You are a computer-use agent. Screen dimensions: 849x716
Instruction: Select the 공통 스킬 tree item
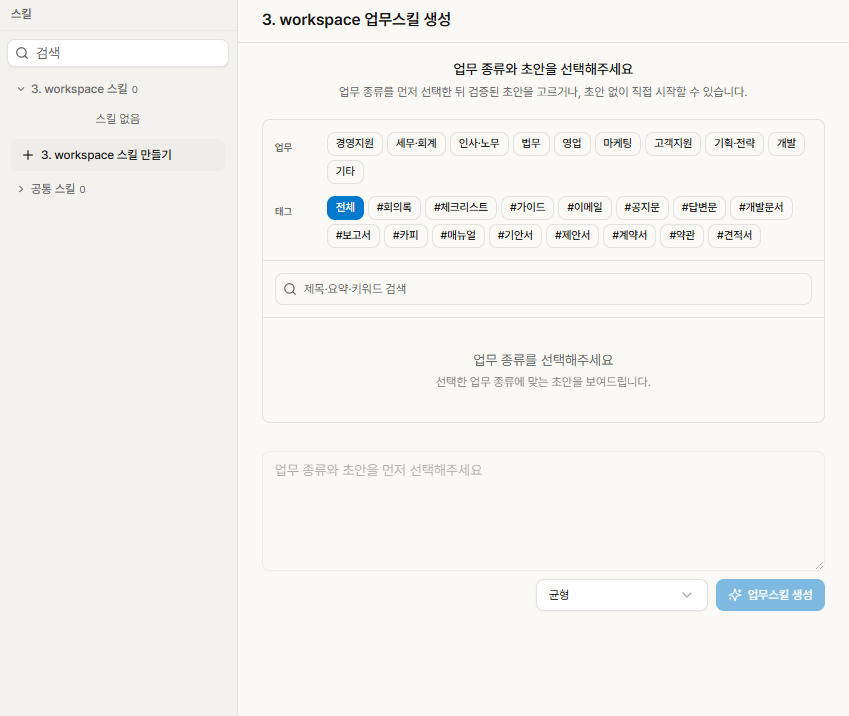pyautogui.click(x=118, y=189)
